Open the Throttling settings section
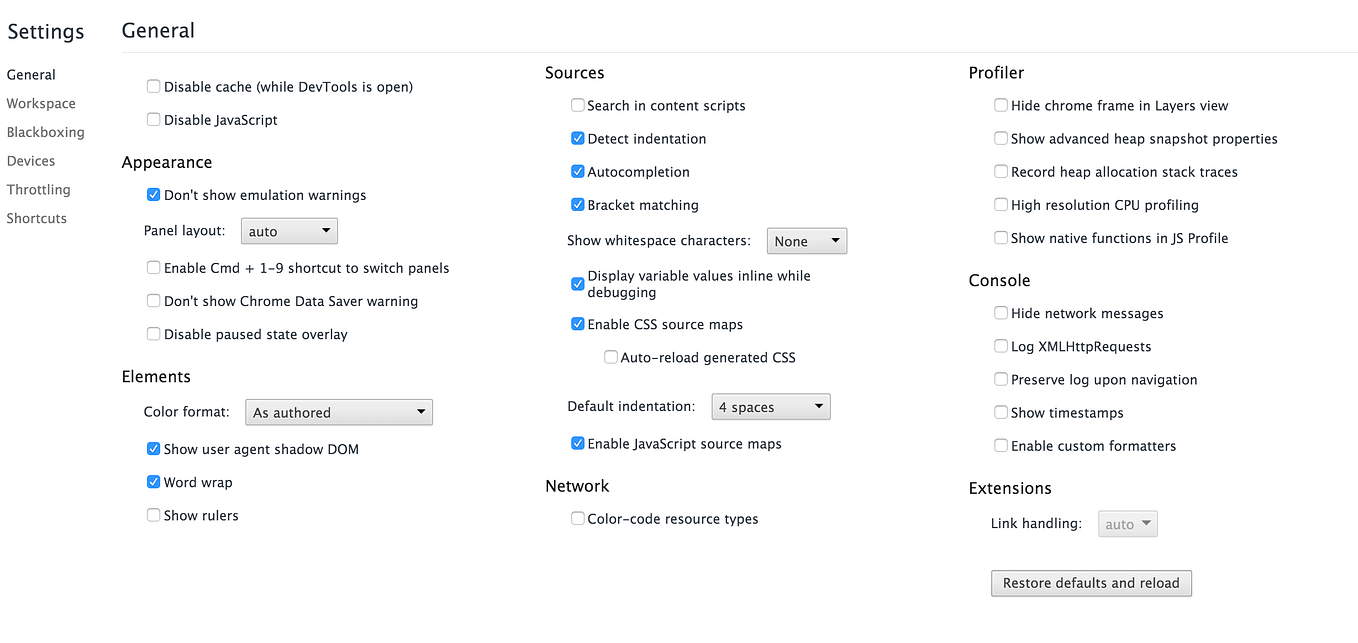1358x643 pixels. pyautogui.click(x=38, y=189)
